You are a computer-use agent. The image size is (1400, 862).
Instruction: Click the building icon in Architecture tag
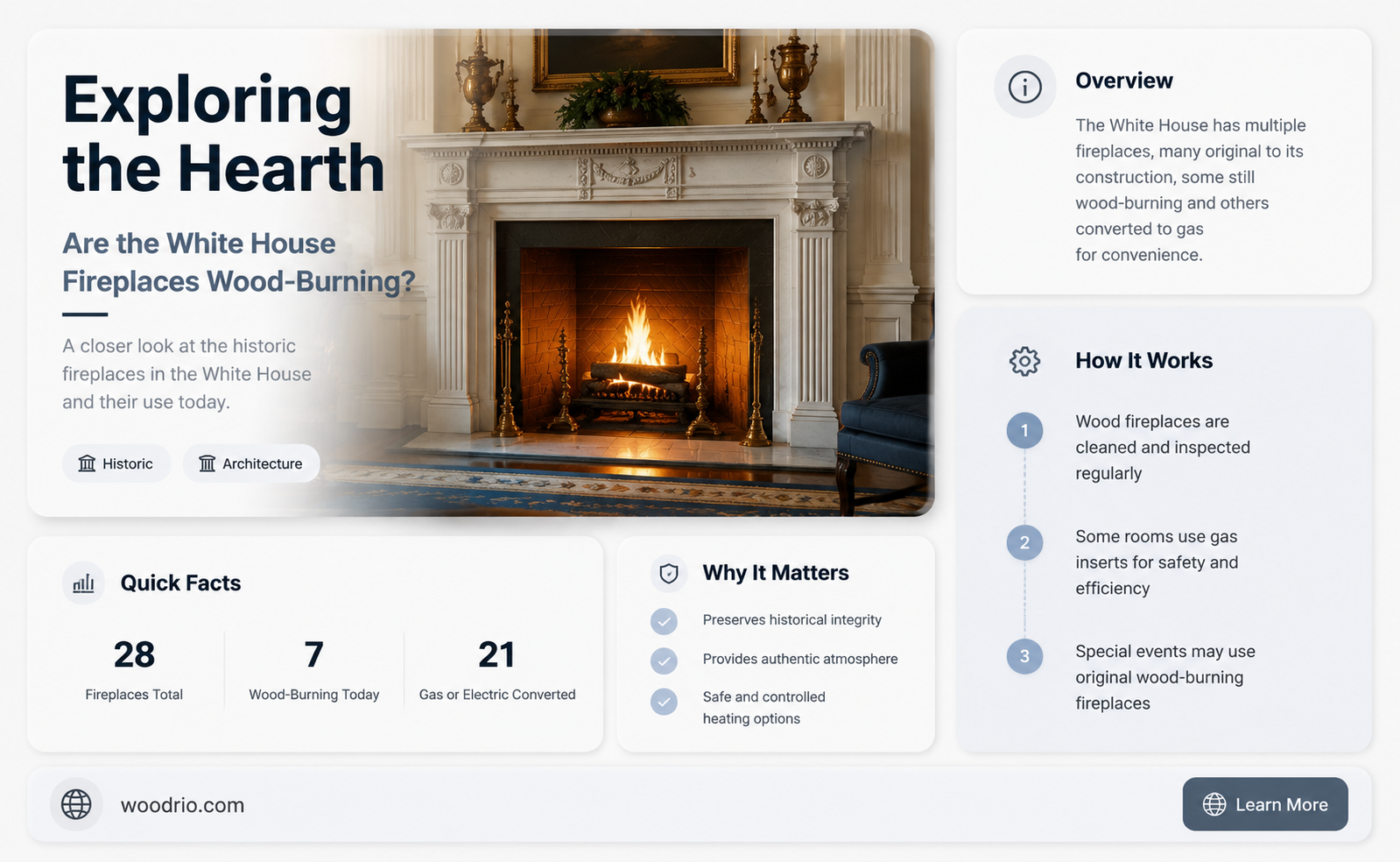207,463
